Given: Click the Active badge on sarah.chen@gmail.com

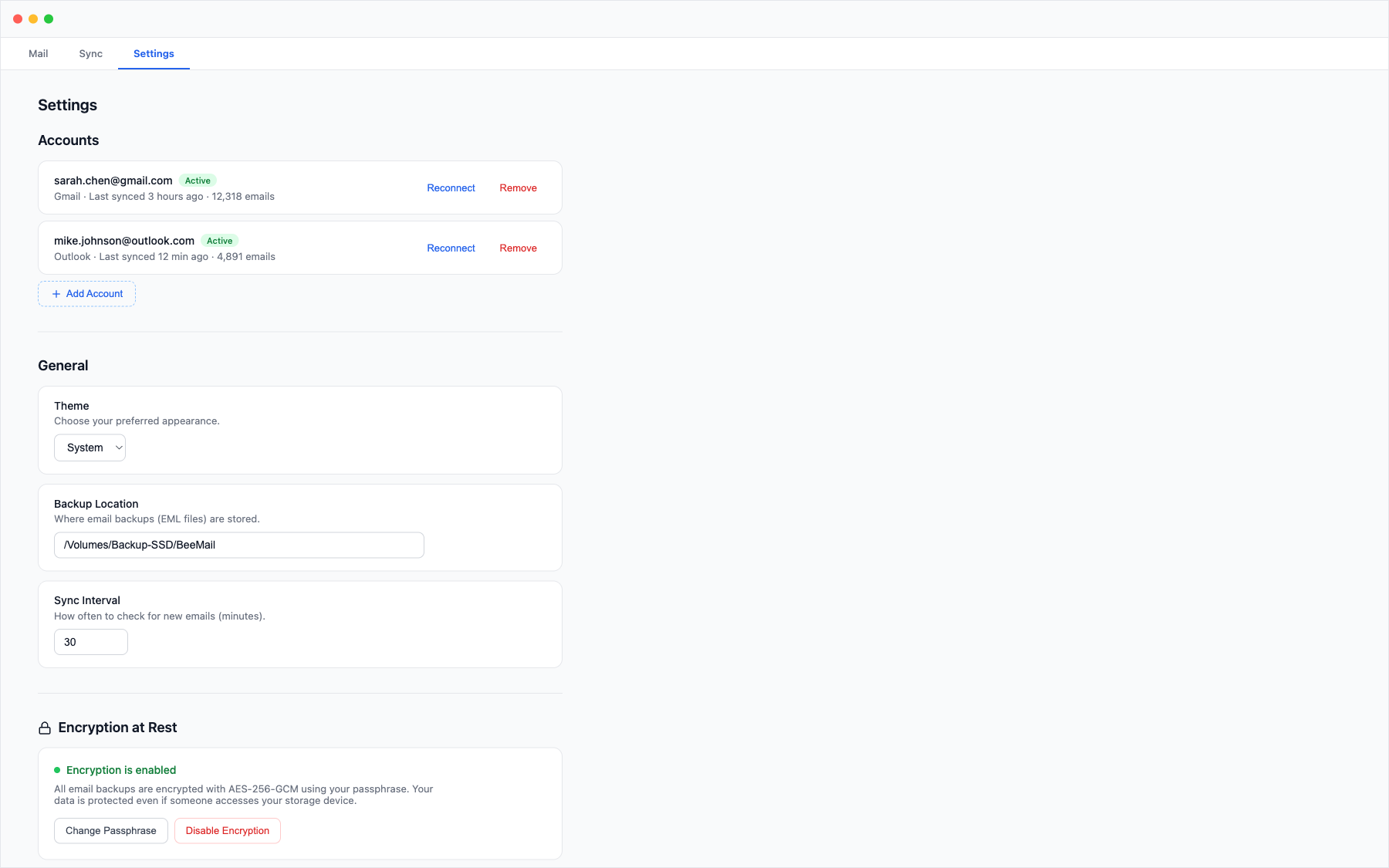Looking at the screenshot, I should [x=198, y=181].
